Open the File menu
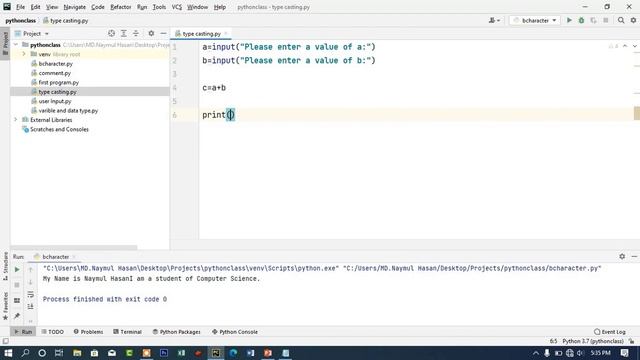The height and width of the screenshot is (360, 640). coord(20,7)
